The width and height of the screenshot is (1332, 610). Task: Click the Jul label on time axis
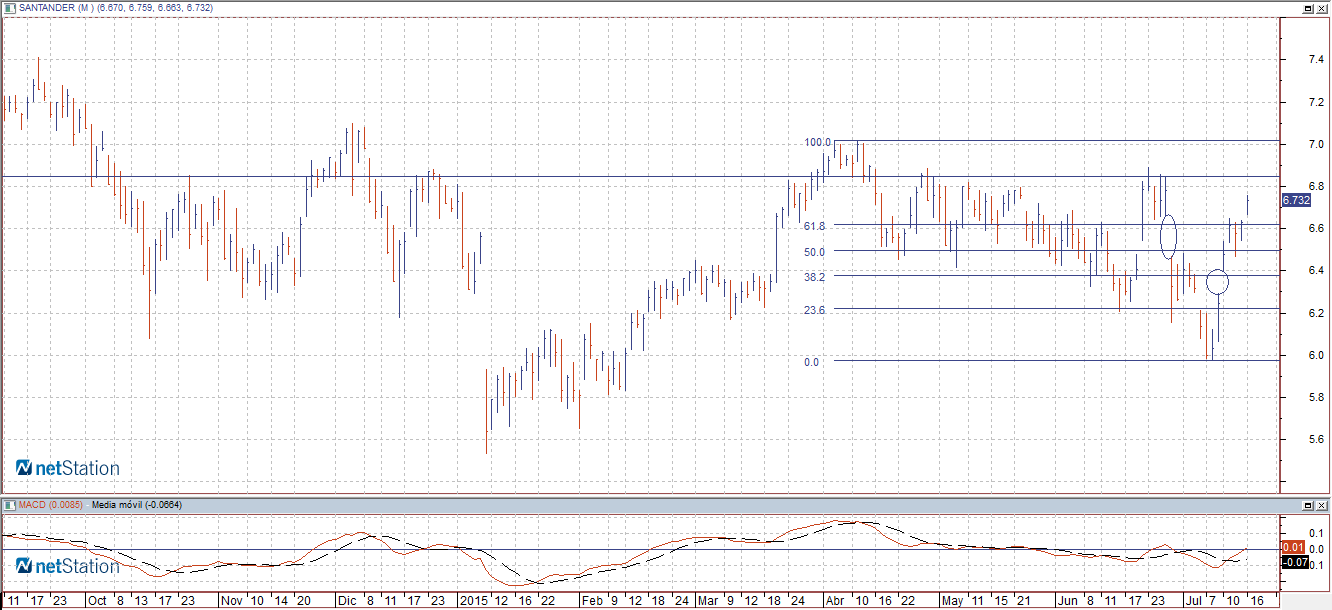point(1194,601)
